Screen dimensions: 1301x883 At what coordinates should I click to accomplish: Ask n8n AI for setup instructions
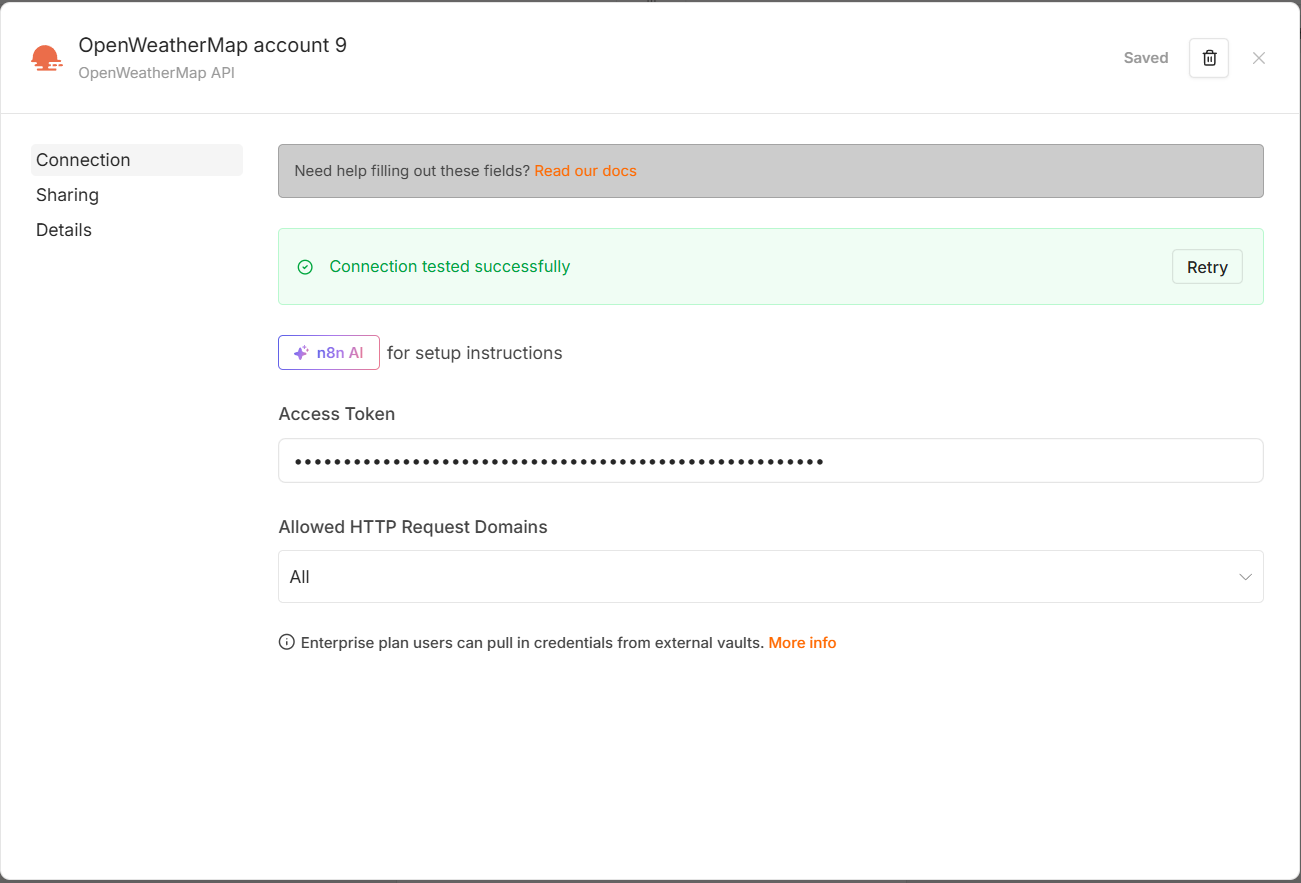pos(329,352)
